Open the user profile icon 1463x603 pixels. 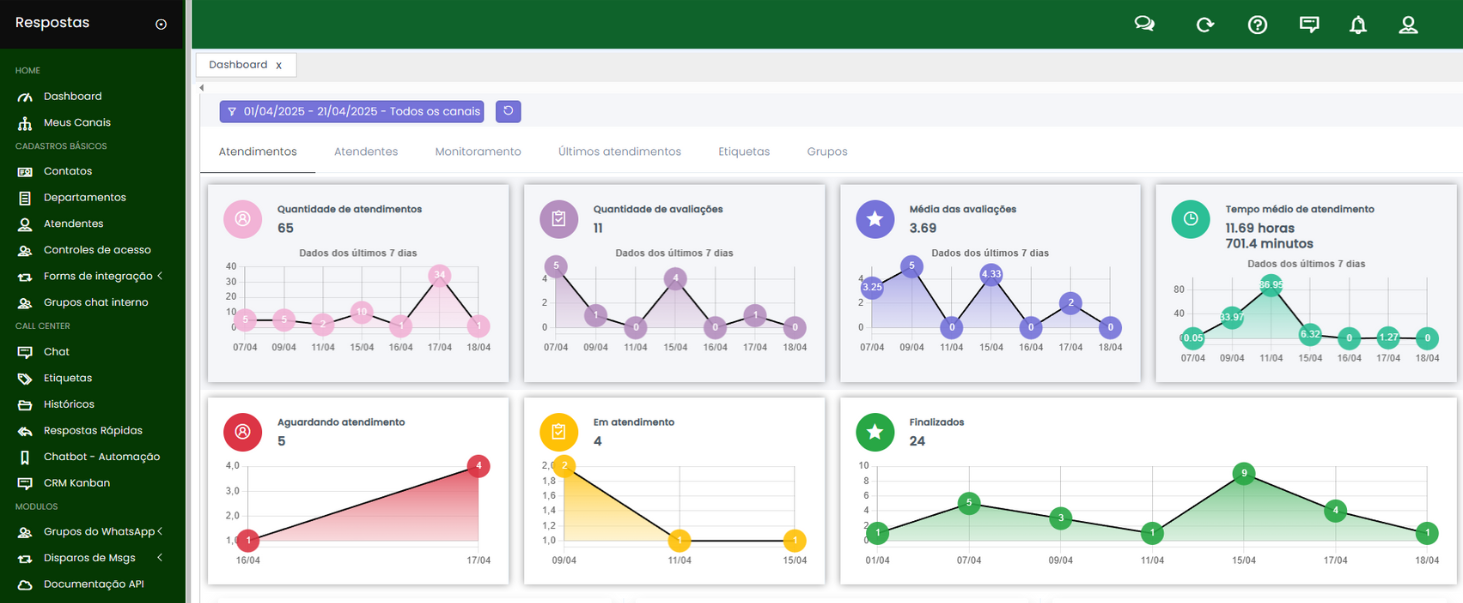tap(1408, 25)
